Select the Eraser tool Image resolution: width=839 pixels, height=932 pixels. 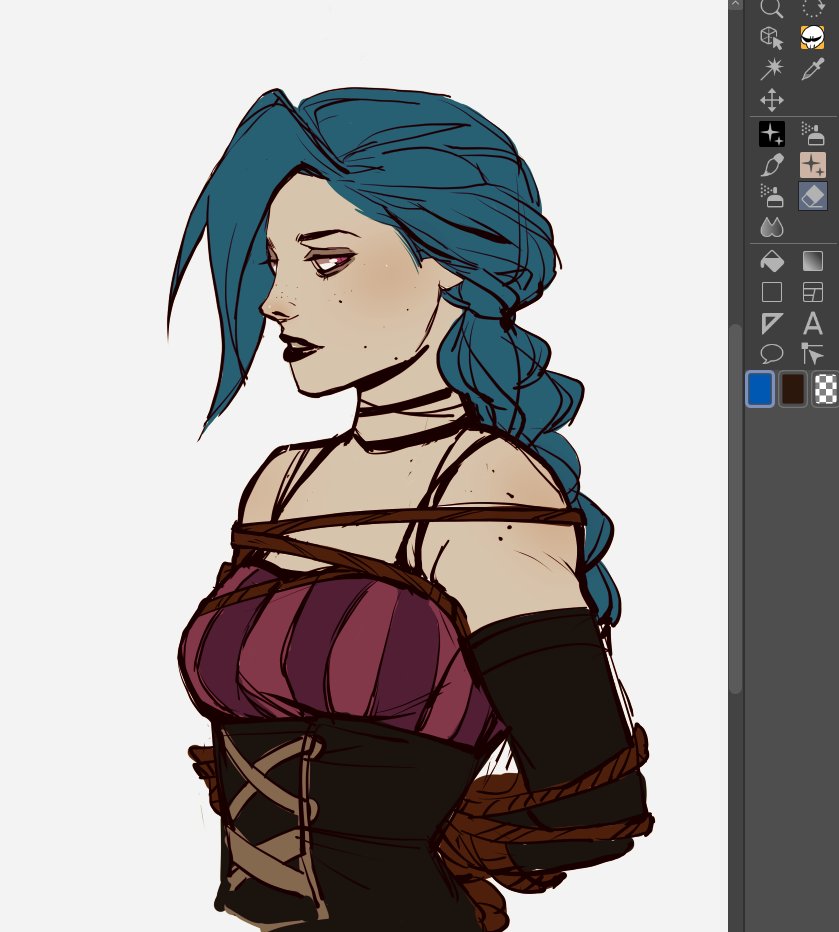(812, 196)
